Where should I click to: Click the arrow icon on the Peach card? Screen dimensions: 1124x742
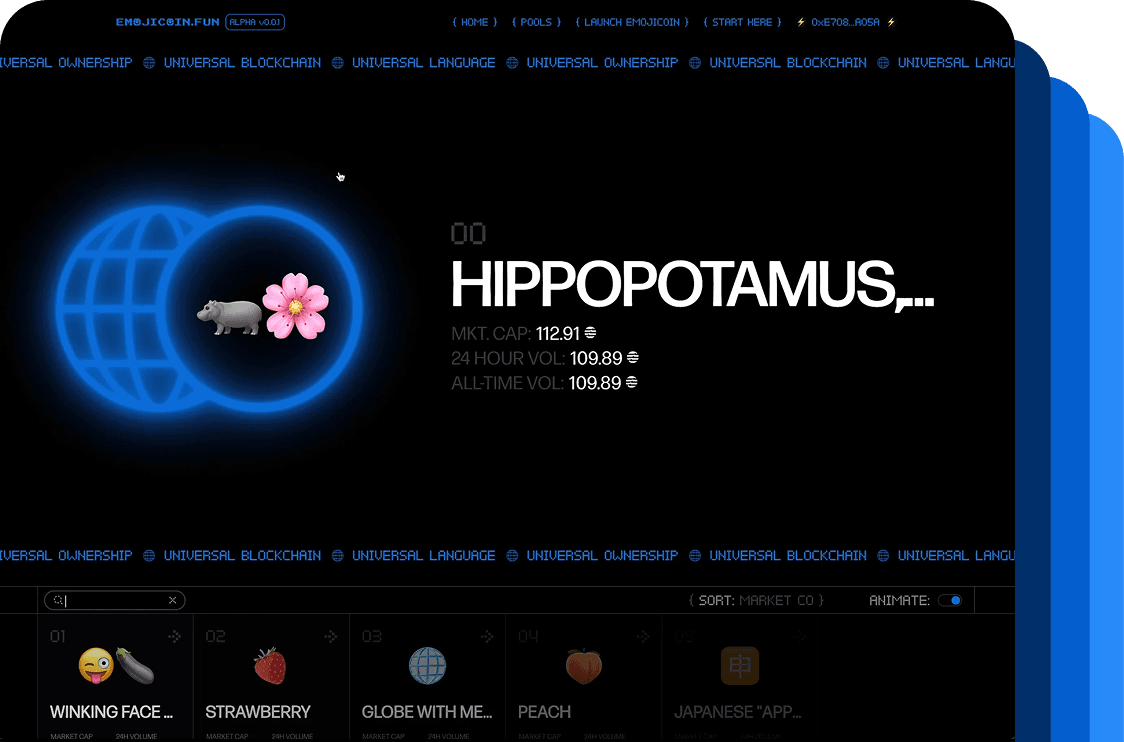pyautogui.click(x=643, y=636)
